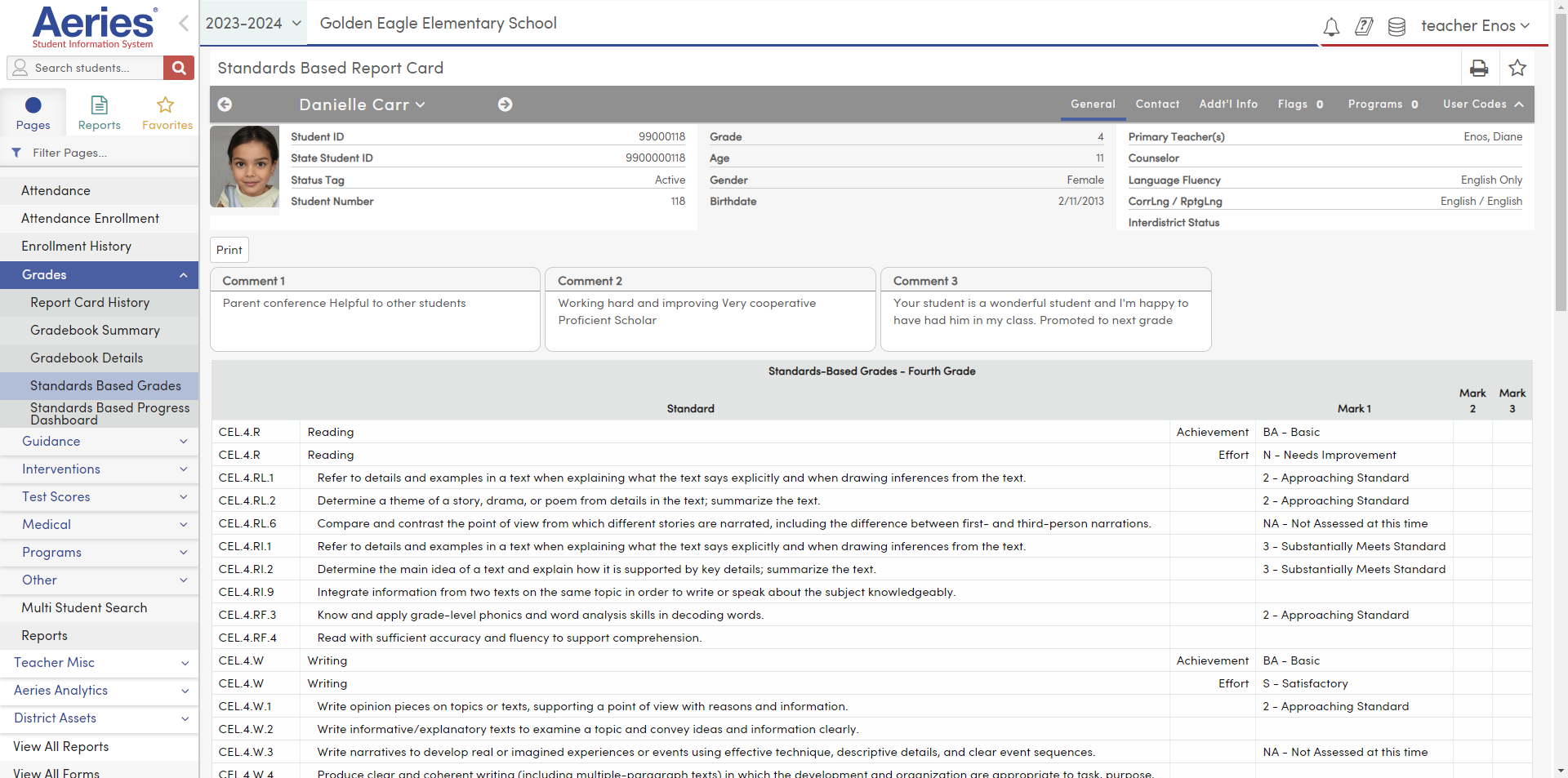Click Danielle Carr's student photo
Image resolution: width=1568 pixels, height=778 pixels.
coord(245,167)
